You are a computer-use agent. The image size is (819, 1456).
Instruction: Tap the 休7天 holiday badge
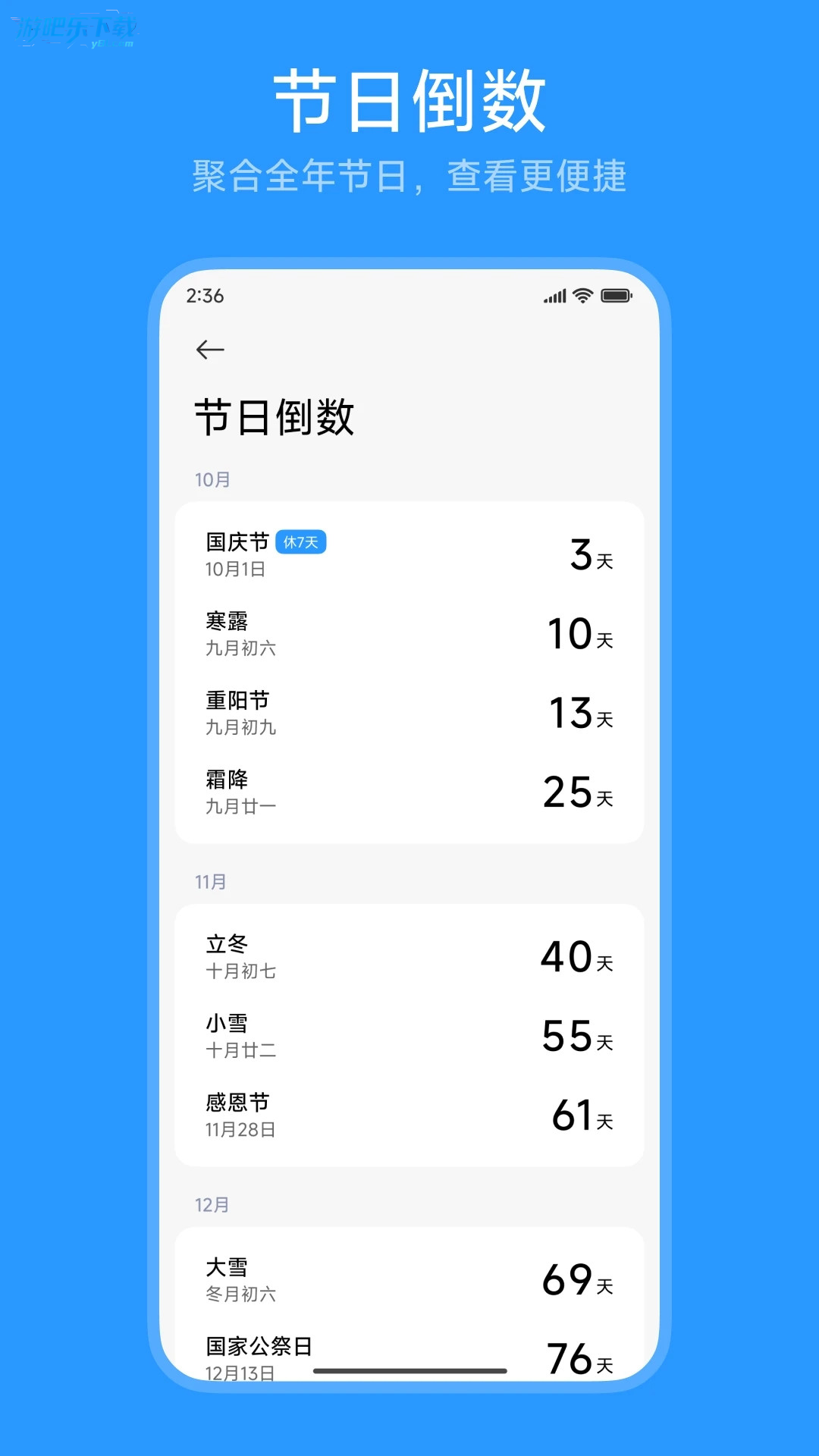[x=300, y=542]
